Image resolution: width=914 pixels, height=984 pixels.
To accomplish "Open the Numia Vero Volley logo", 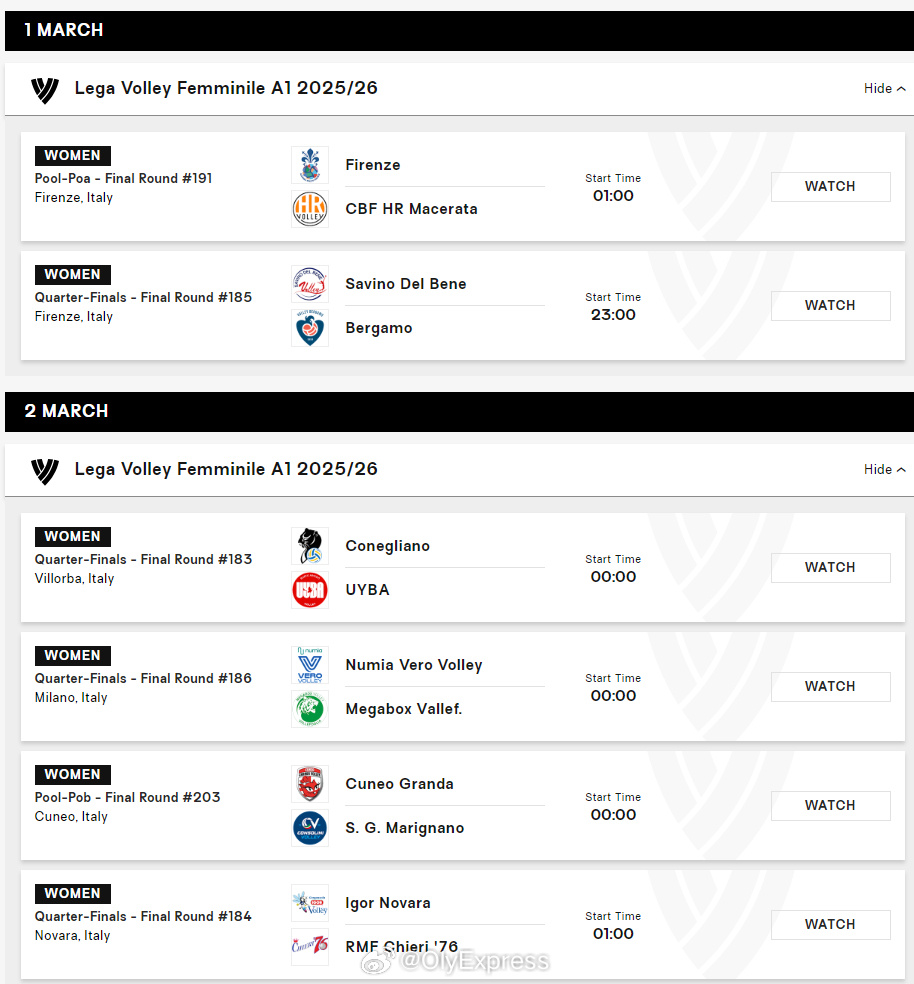I will coord(309,665).
